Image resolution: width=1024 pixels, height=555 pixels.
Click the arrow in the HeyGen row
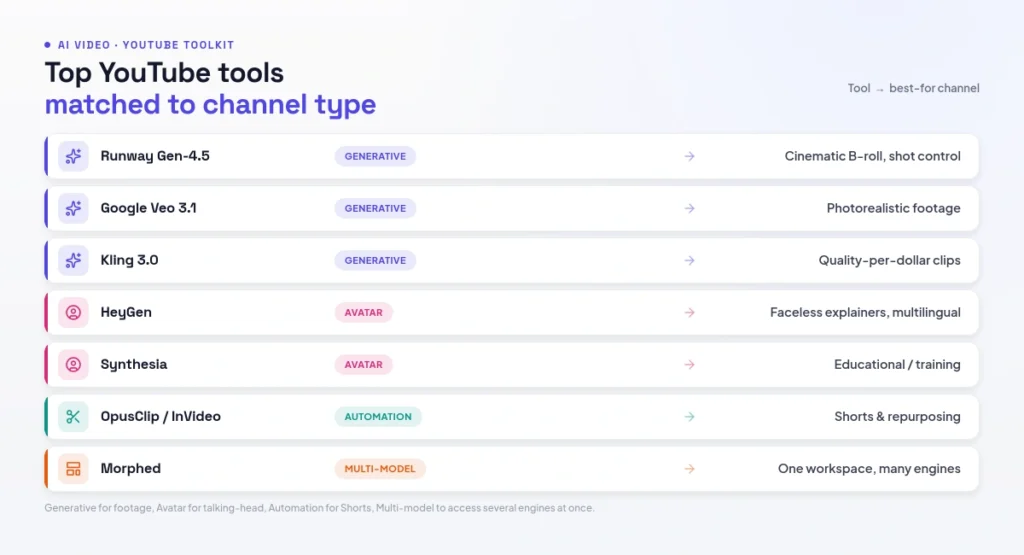(x=690, y=312)
